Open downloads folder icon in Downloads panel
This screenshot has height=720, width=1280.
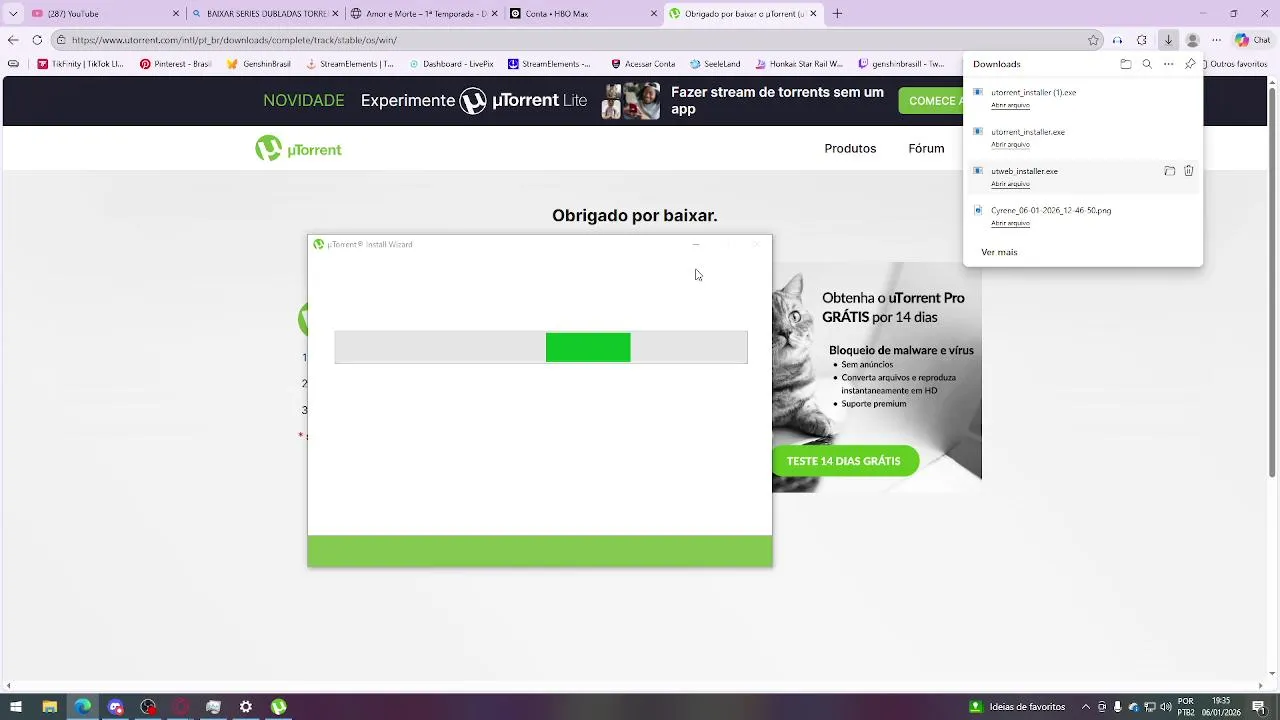tap(1125, 64)
